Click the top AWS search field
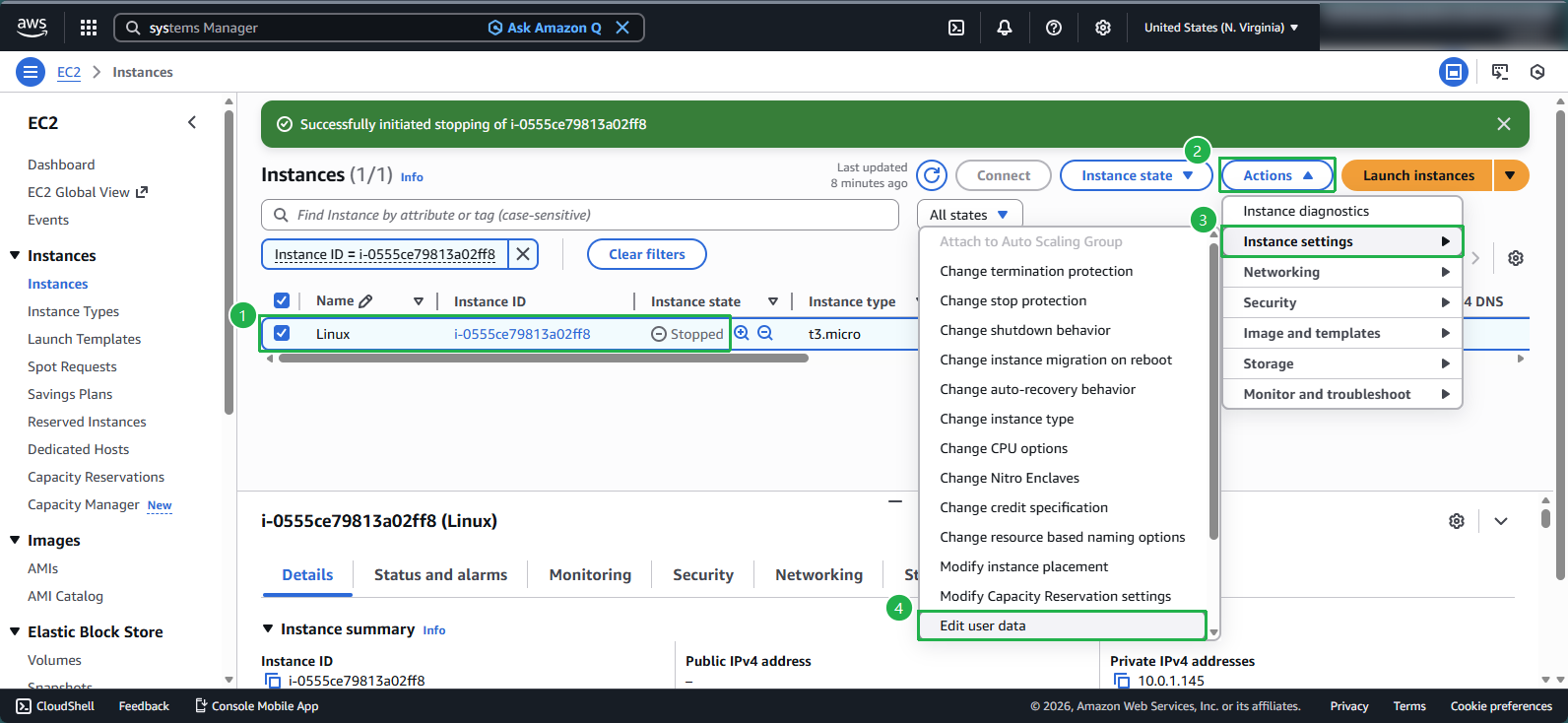Image resolution: width=1568 pixels, height=723 pixels. pyautogui.click(x=379, y=28)
